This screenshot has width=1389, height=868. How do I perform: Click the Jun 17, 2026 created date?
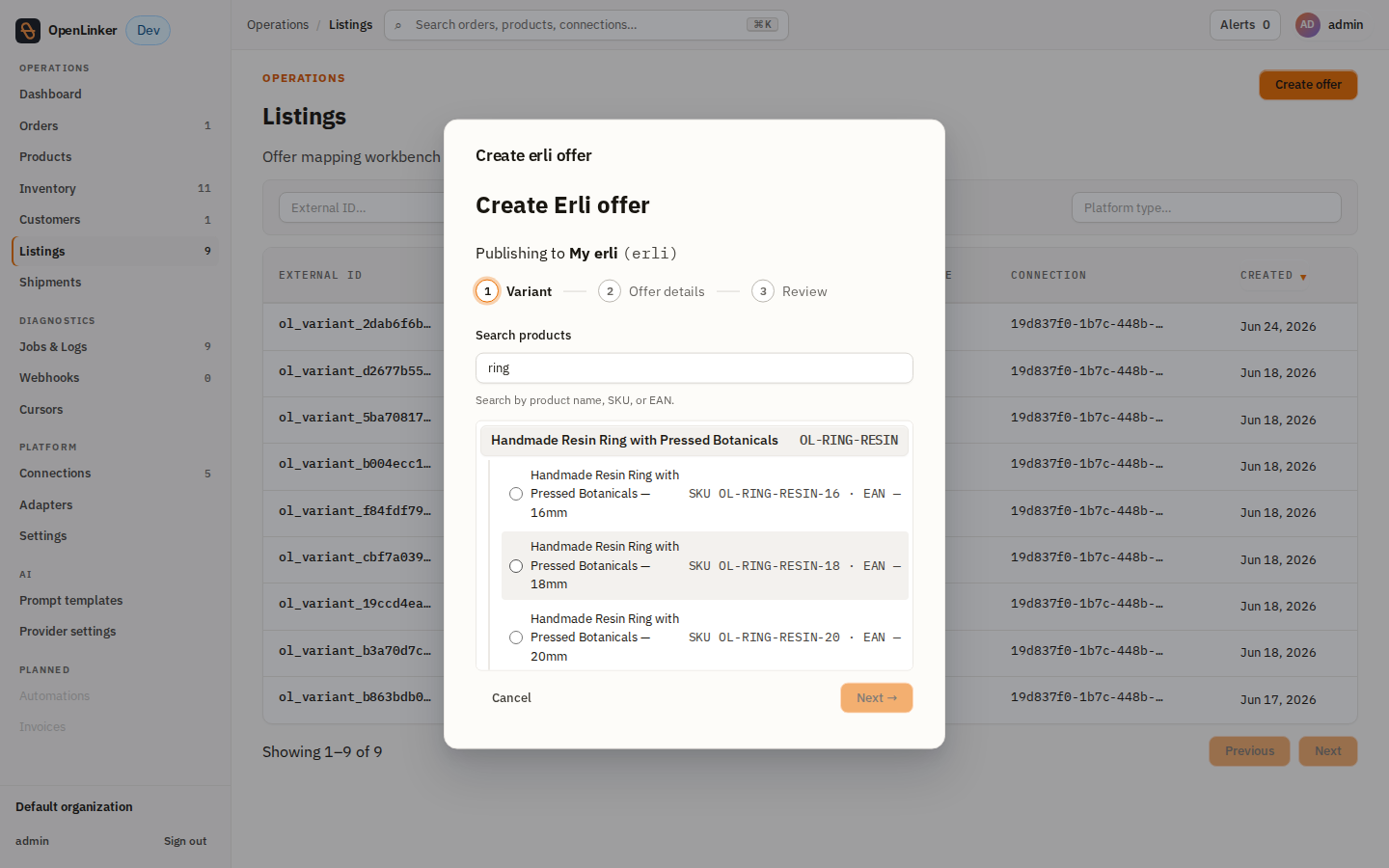[x=1278, y=700]
